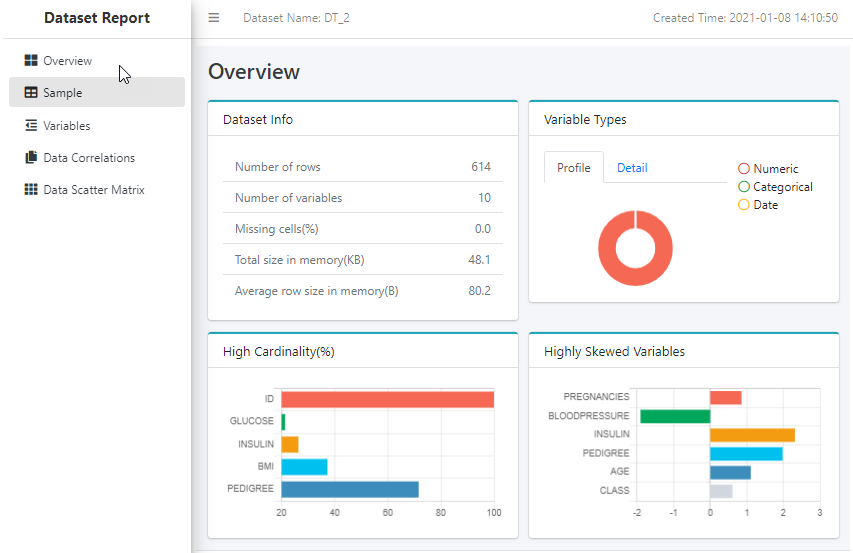
Task: Toggle the Date legend marker
Action: click(x=744, y=205)
